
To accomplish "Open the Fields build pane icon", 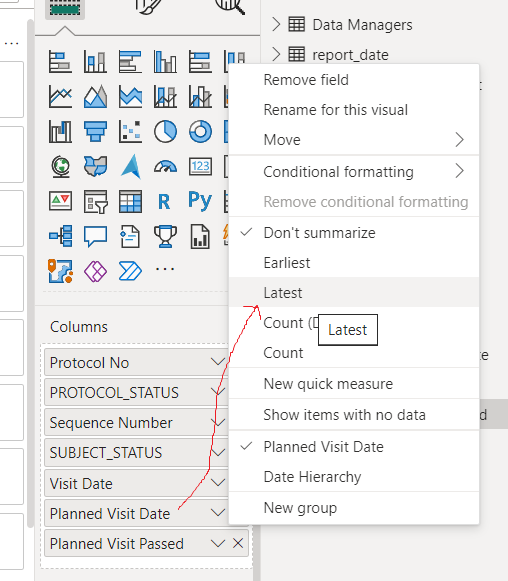I will [65, 8].
